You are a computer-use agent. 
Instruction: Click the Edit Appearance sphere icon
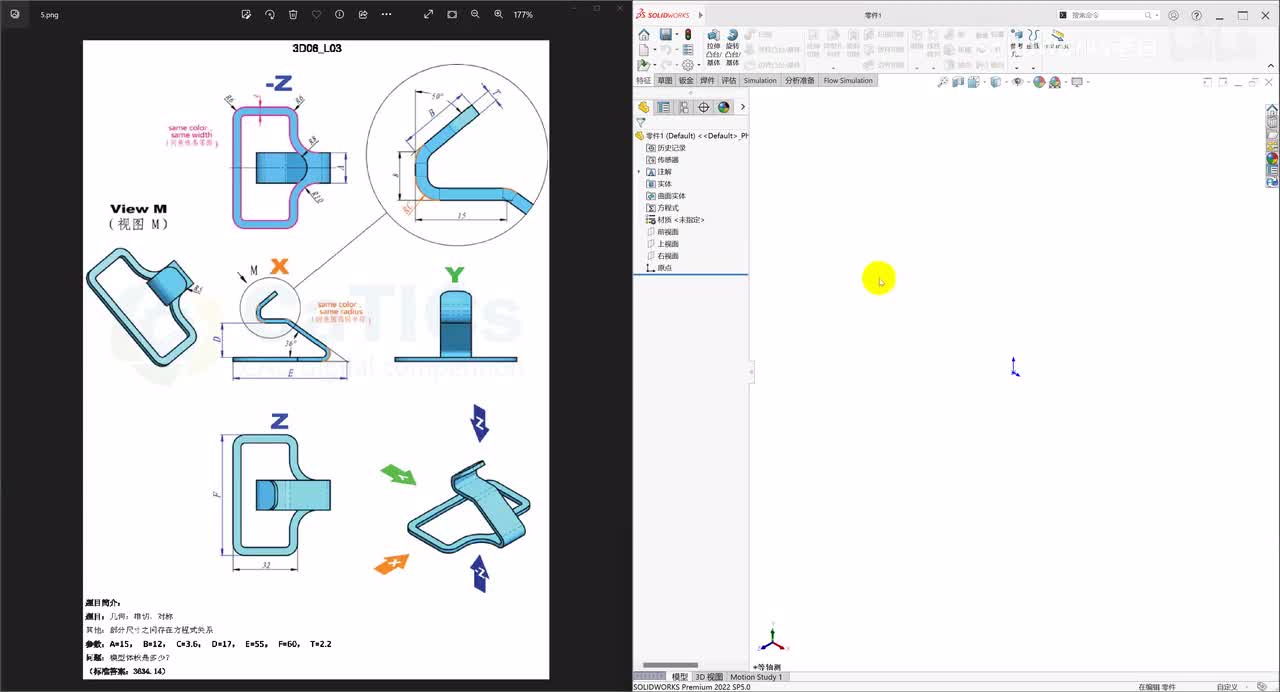[x=1039, y=82]
